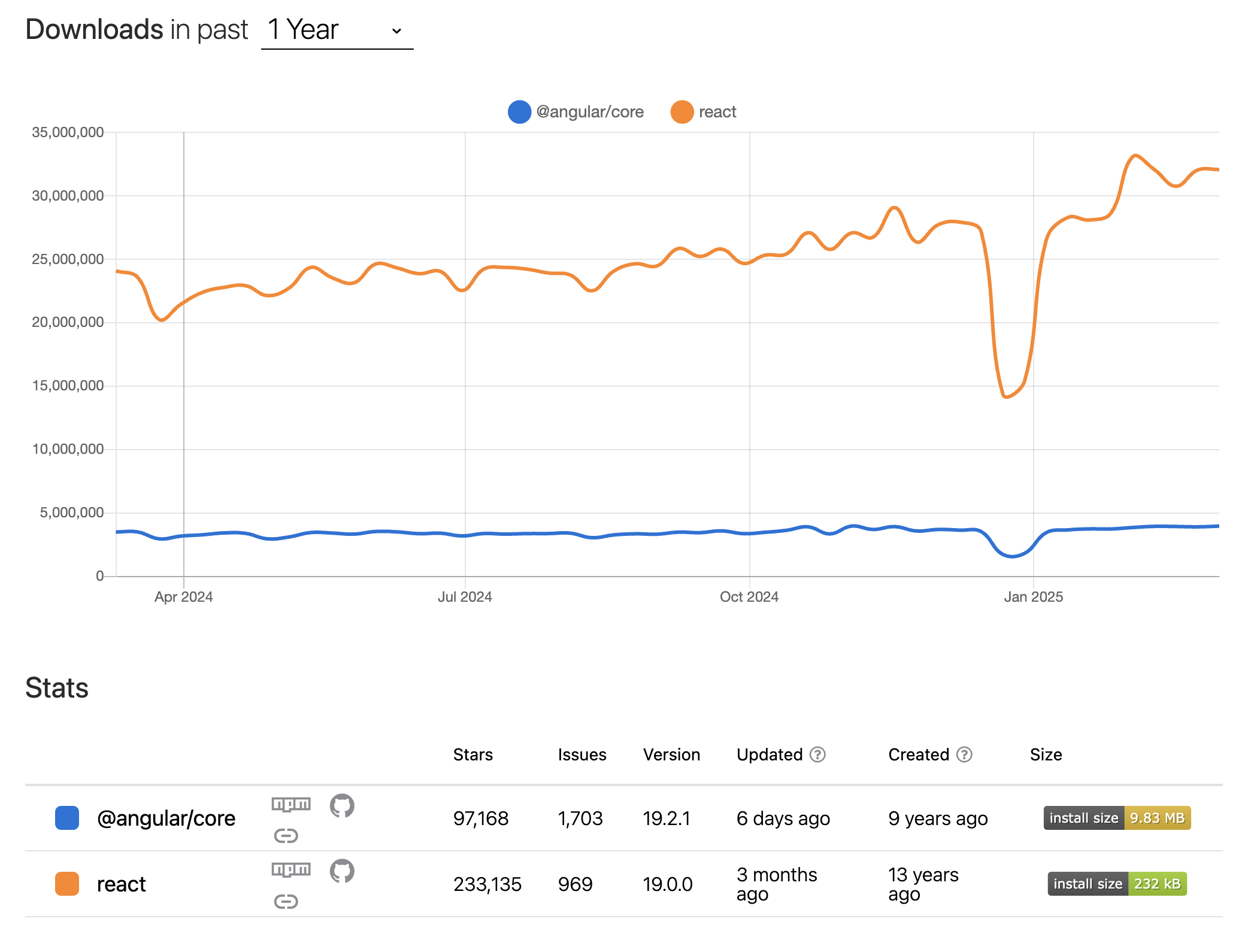Open homepage link icon for react
This screenshot has width=1260, height=952.
point(286,901)
